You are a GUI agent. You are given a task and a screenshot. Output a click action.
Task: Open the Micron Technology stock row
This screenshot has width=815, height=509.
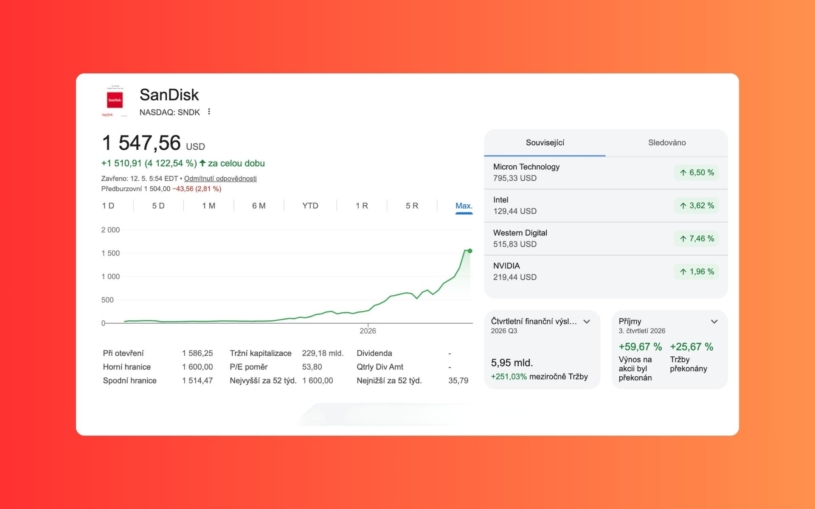click(606, 173)
